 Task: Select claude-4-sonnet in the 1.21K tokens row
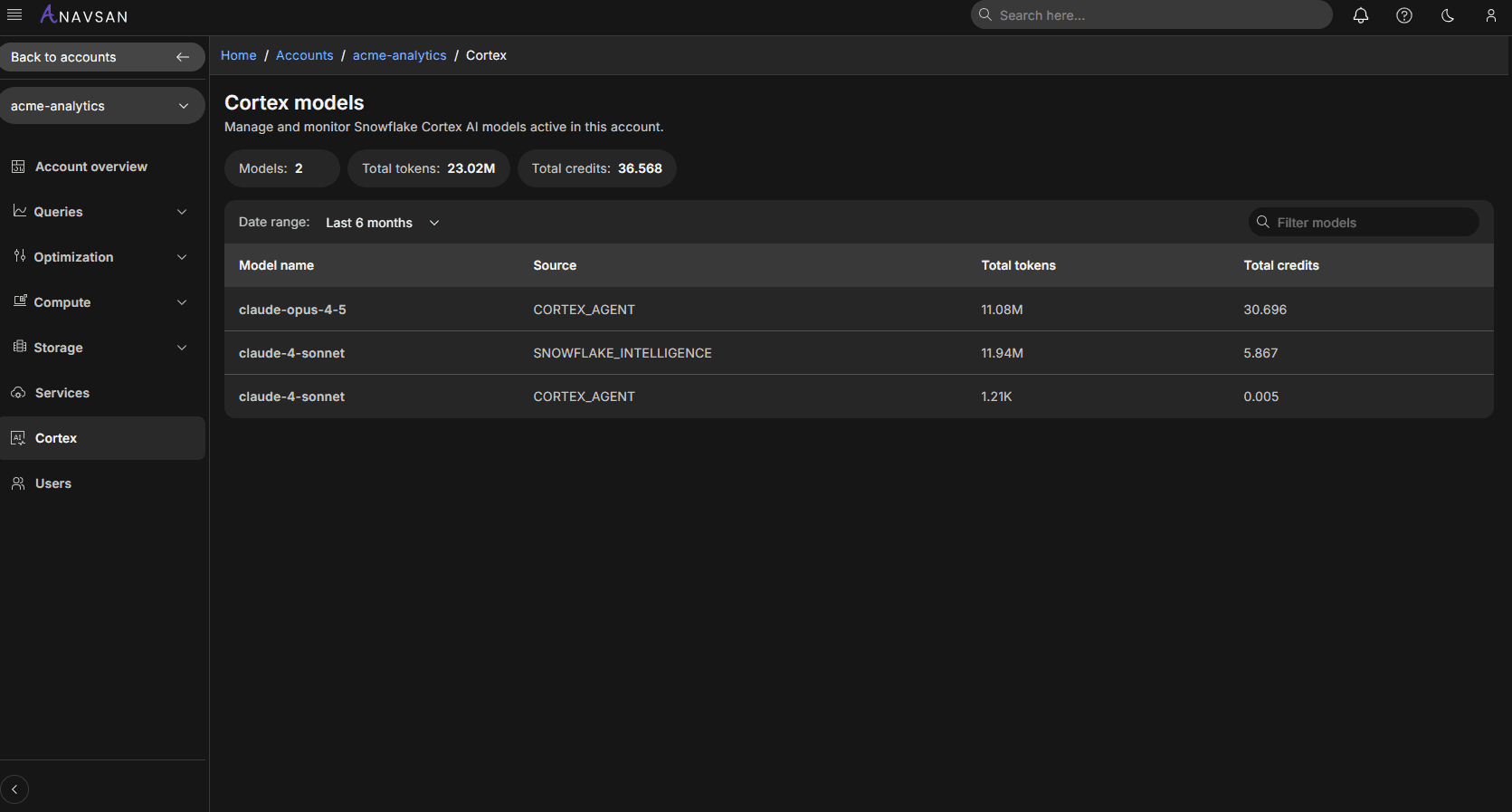tap(291, 396)
